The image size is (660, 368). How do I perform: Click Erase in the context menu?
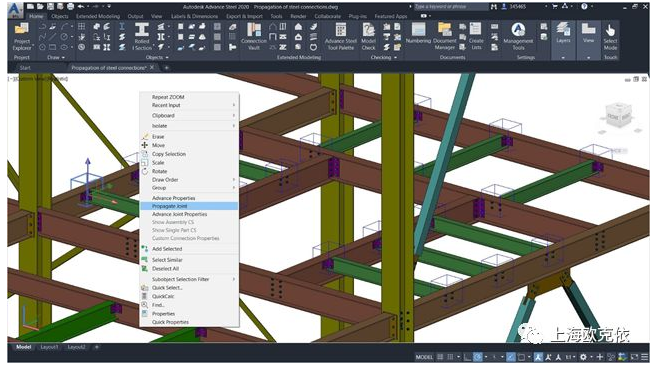tap(189, 137)
